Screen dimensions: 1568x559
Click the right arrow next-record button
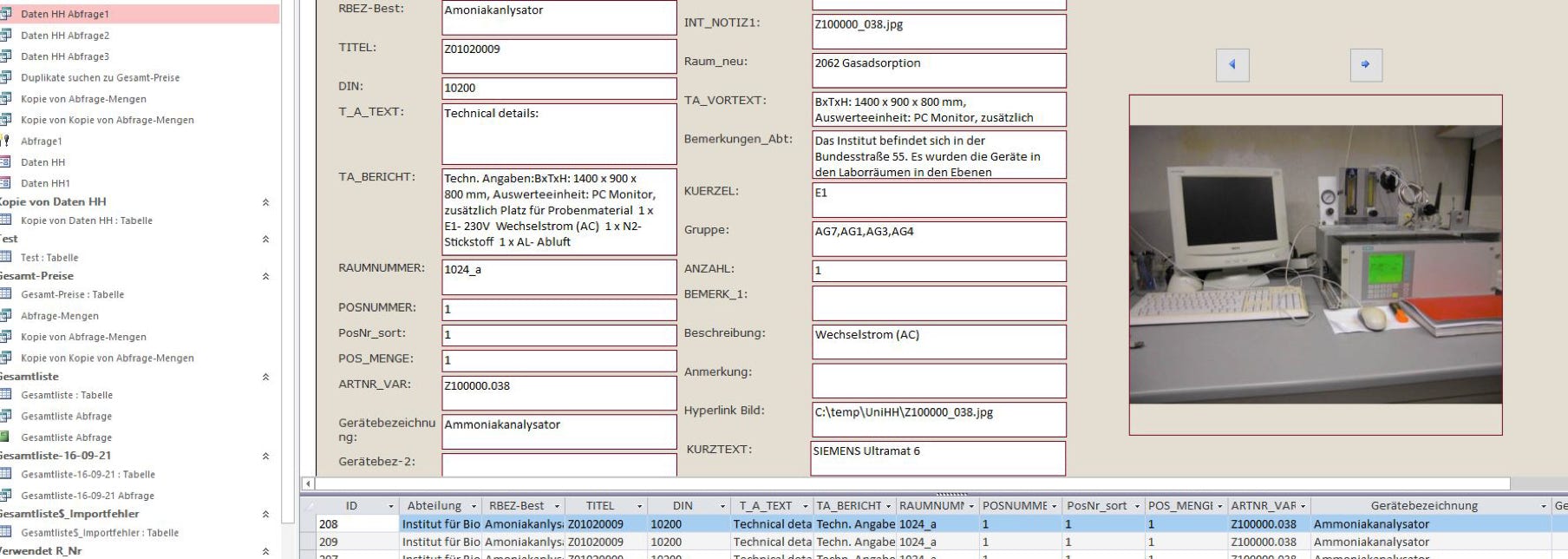[x=1366, y=65]
